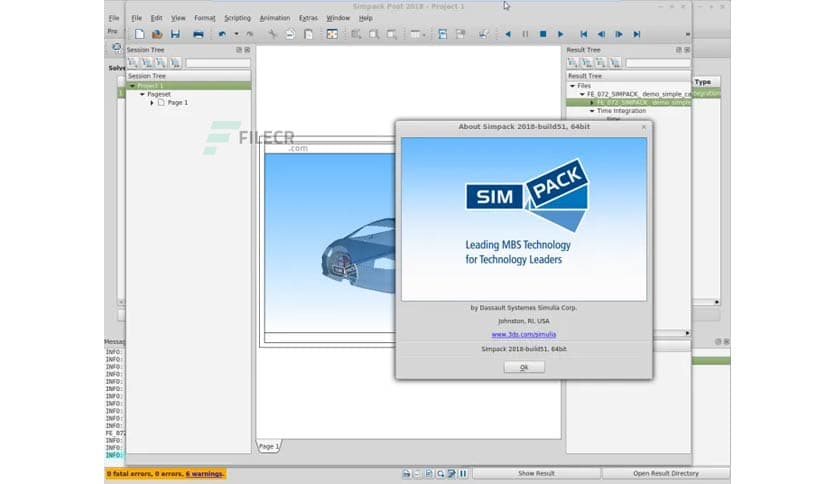The width and height of the screenshot is (836, 484).
Task: Open the Format menu
Action: pos(205,18)
